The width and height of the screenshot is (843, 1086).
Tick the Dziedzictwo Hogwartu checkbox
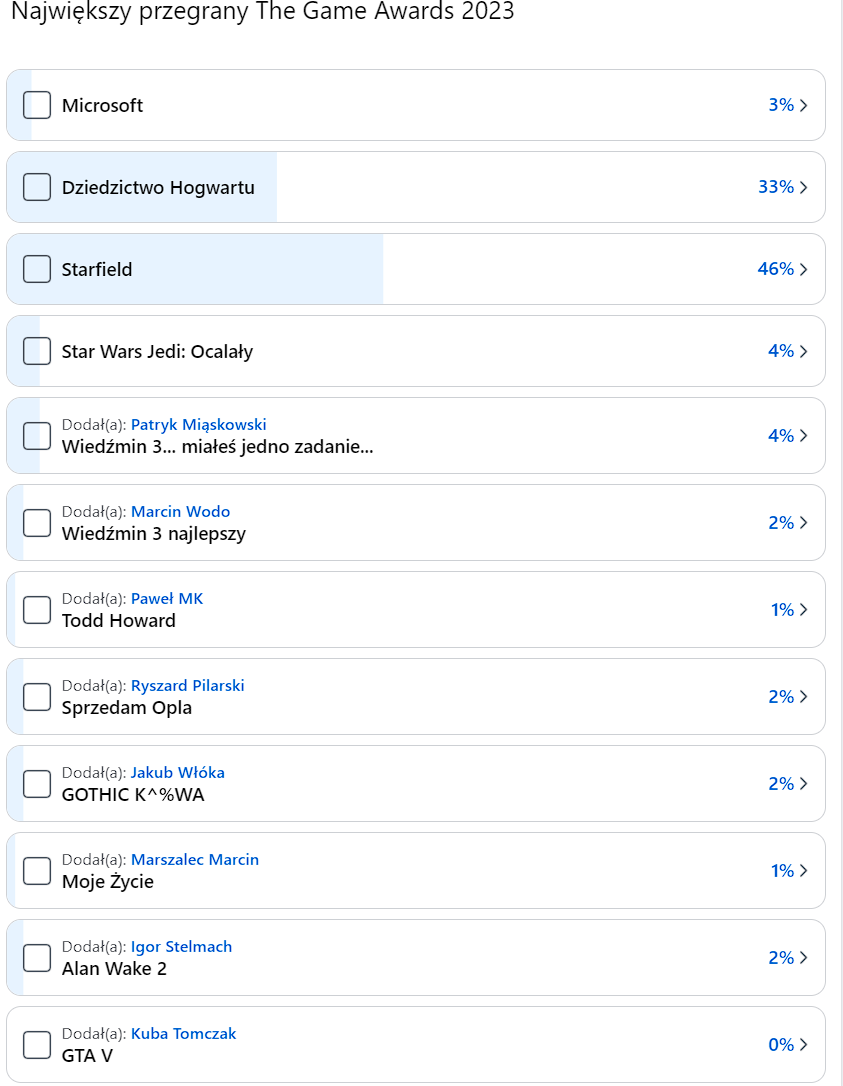tap(37, 187)
